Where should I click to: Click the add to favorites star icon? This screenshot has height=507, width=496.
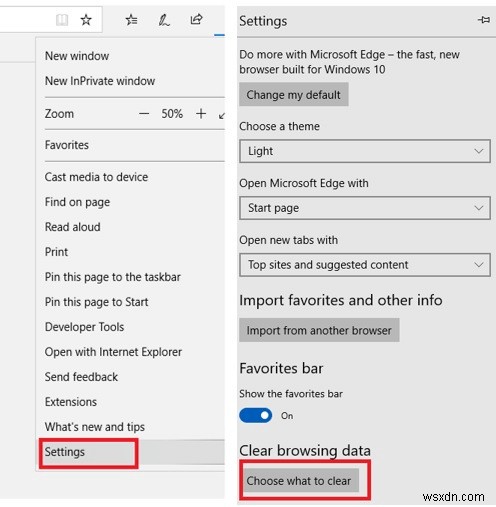pos(86,20)
